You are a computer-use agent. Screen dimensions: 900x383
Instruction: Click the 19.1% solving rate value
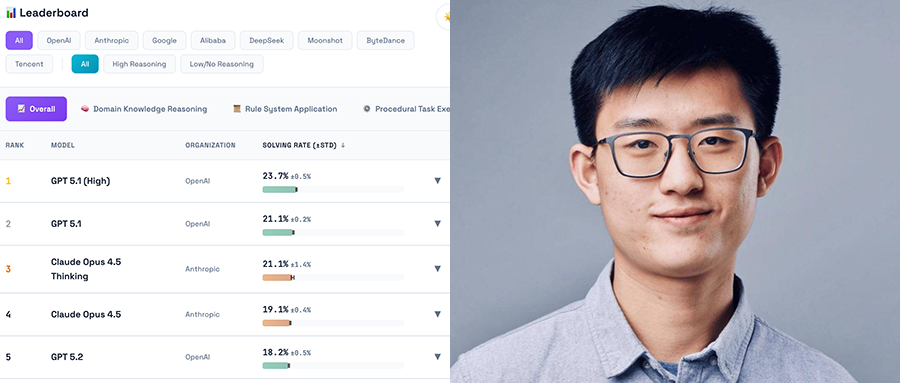click(x=275, y=309)
